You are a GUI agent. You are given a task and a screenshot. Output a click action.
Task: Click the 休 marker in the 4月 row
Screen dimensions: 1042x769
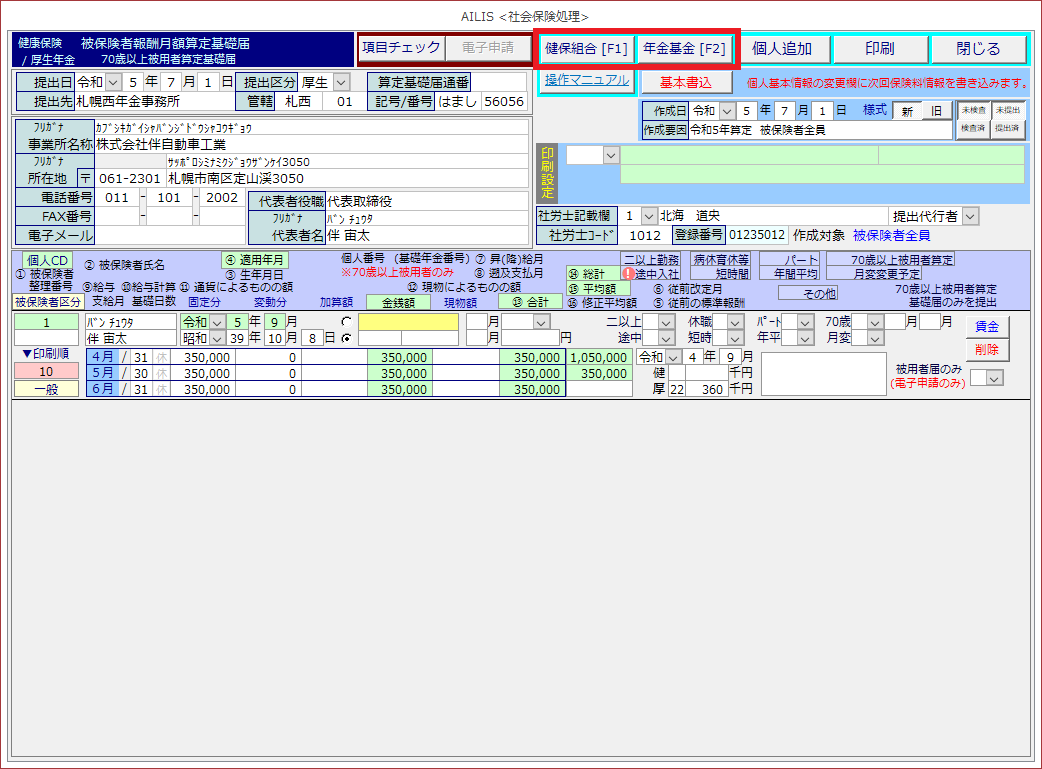(x=162, y=357)
